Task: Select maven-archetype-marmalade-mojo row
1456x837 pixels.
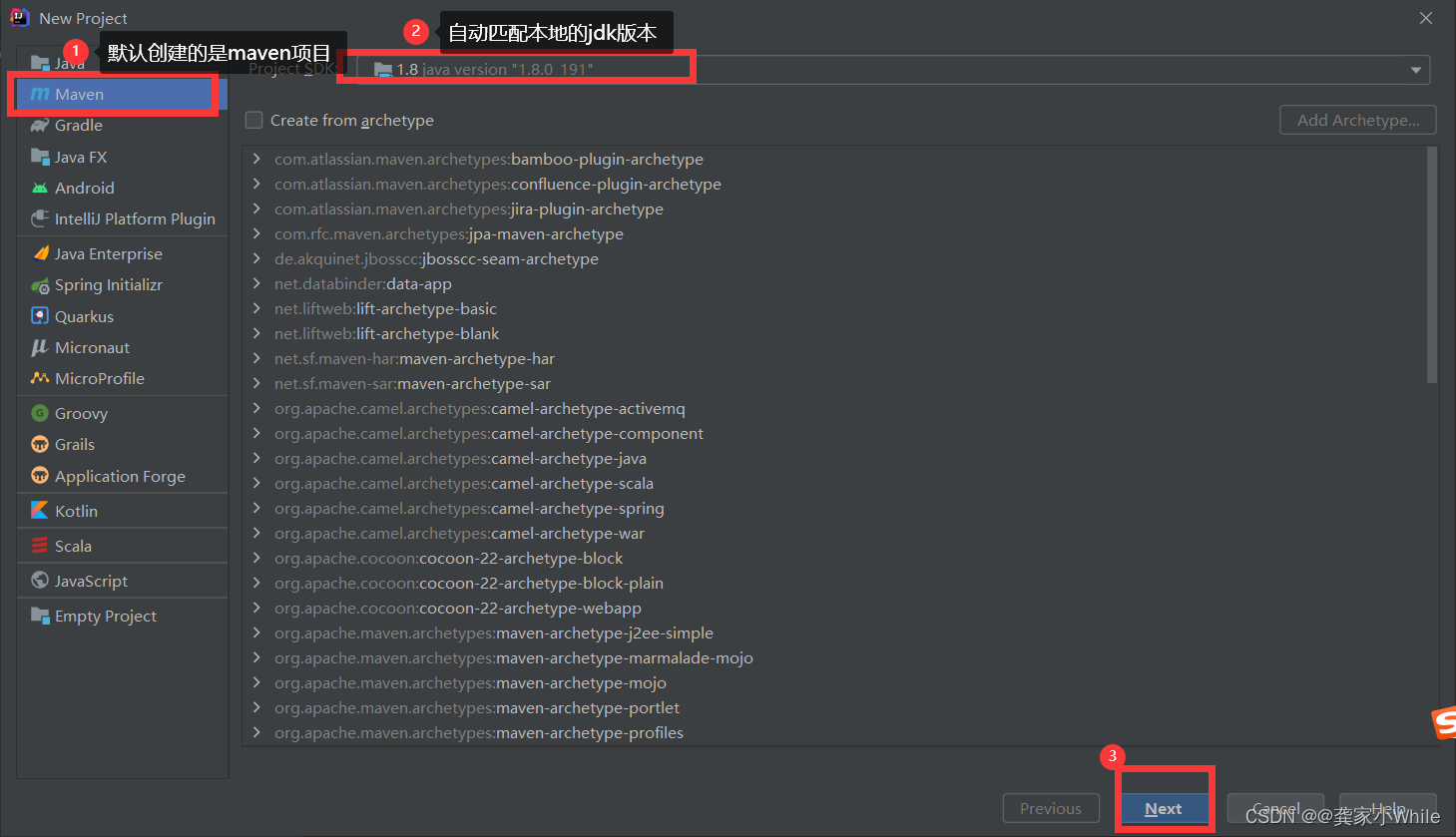Action: tap(834, 657)
